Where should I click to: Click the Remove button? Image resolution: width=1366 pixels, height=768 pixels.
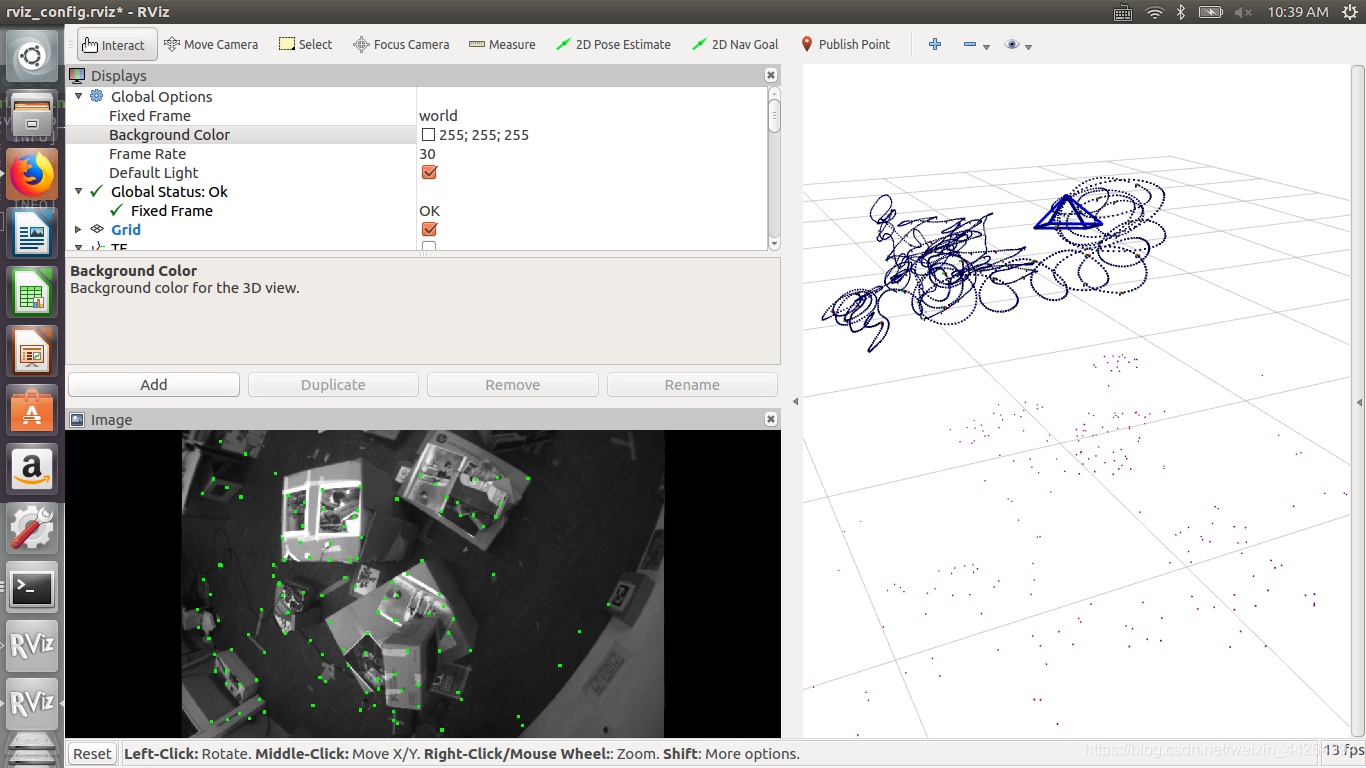point(513,384)
